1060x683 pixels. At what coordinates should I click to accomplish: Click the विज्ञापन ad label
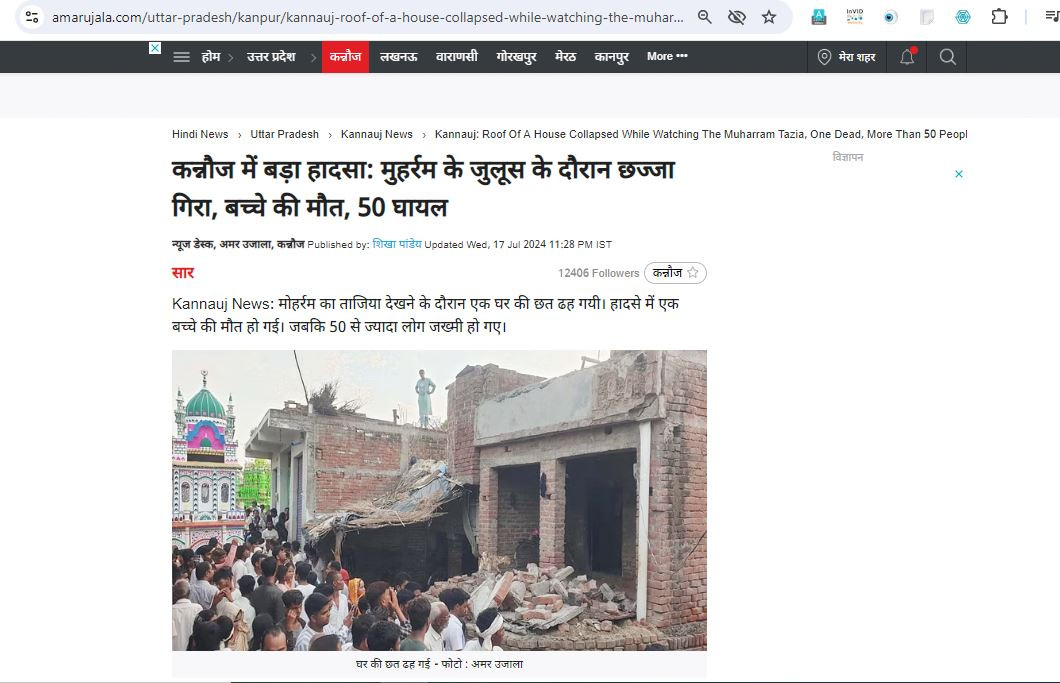[x=848, y=157]
